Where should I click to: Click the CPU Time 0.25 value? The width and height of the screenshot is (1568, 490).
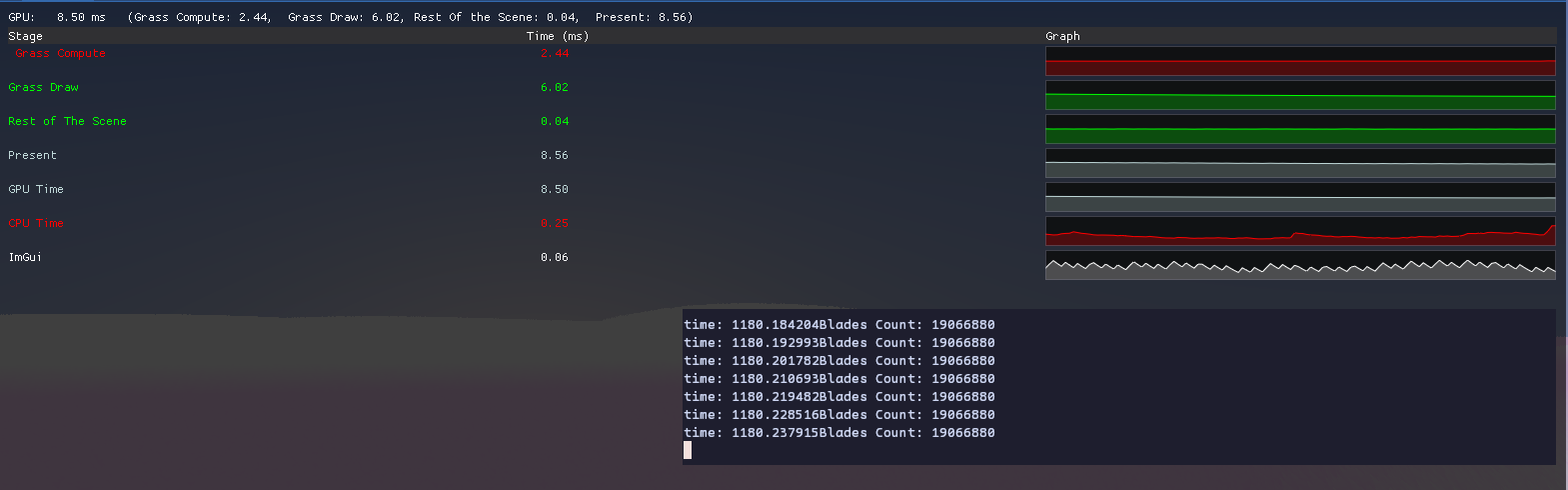(x=555, y=224)
